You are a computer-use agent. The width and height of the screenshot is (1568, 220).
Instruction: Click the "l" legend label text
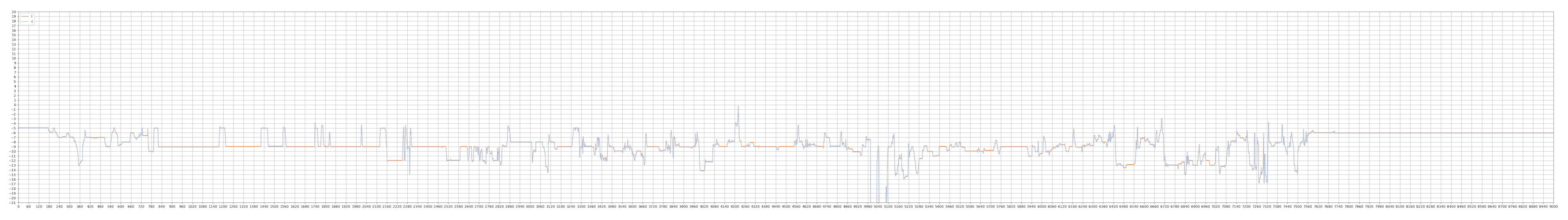pos(32,16)
